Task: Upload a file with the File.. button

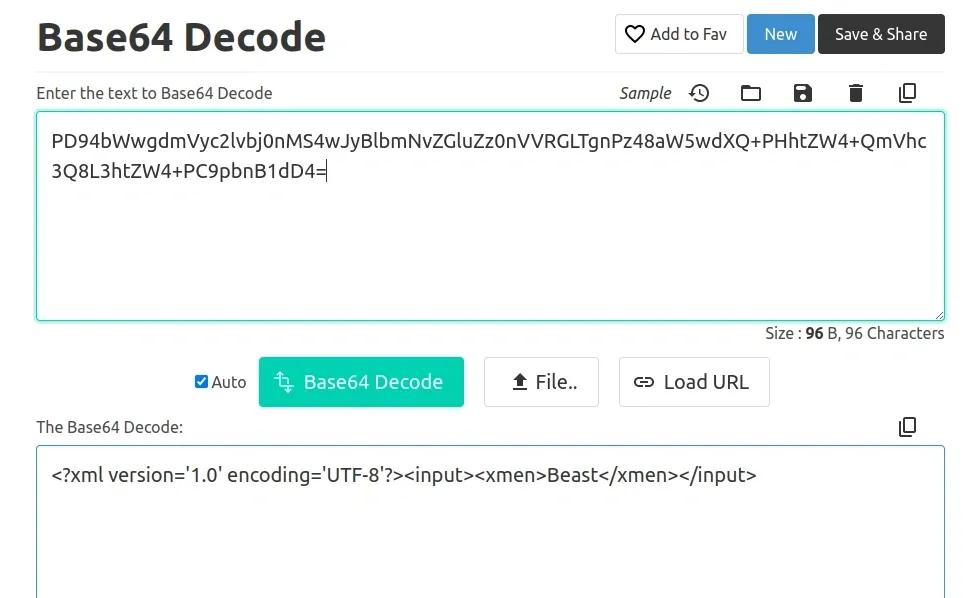Action: tap(541, 382)
